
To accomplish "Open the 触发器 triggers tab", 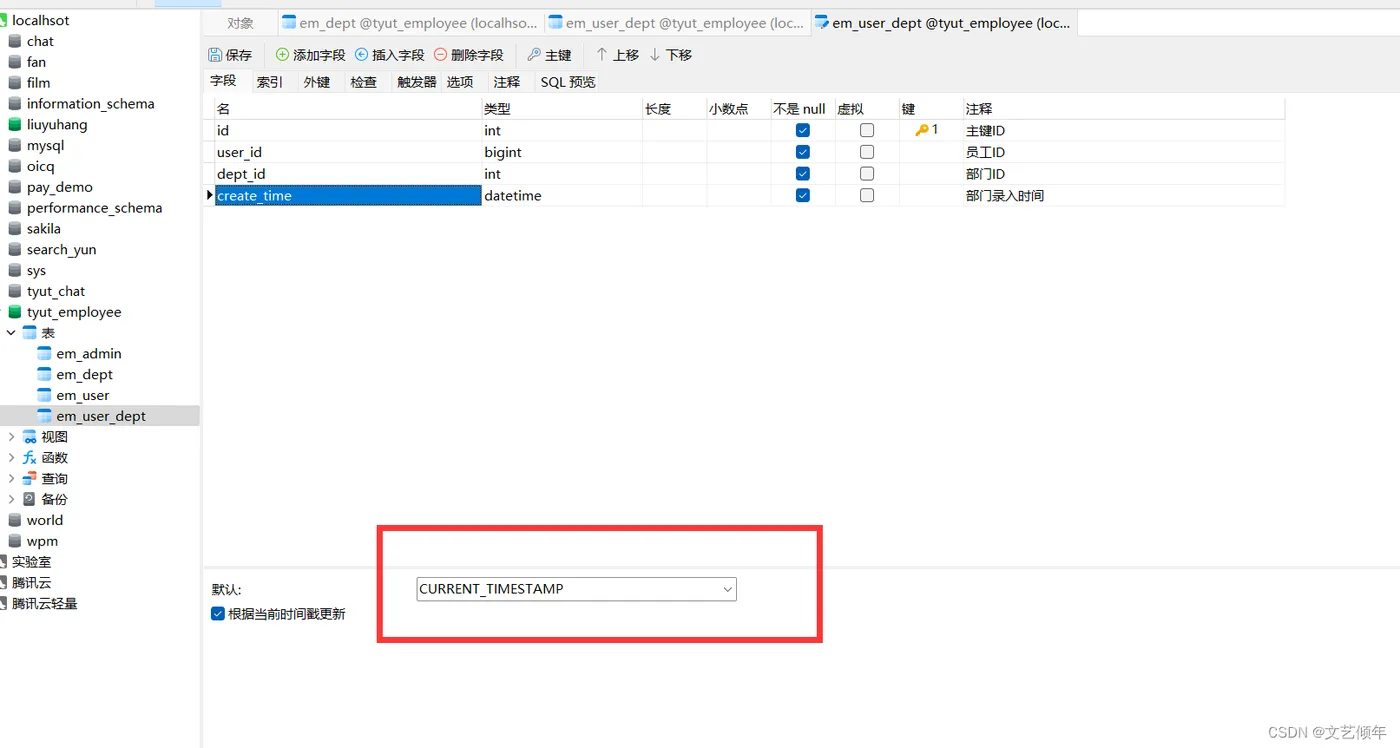I will 417,82.
